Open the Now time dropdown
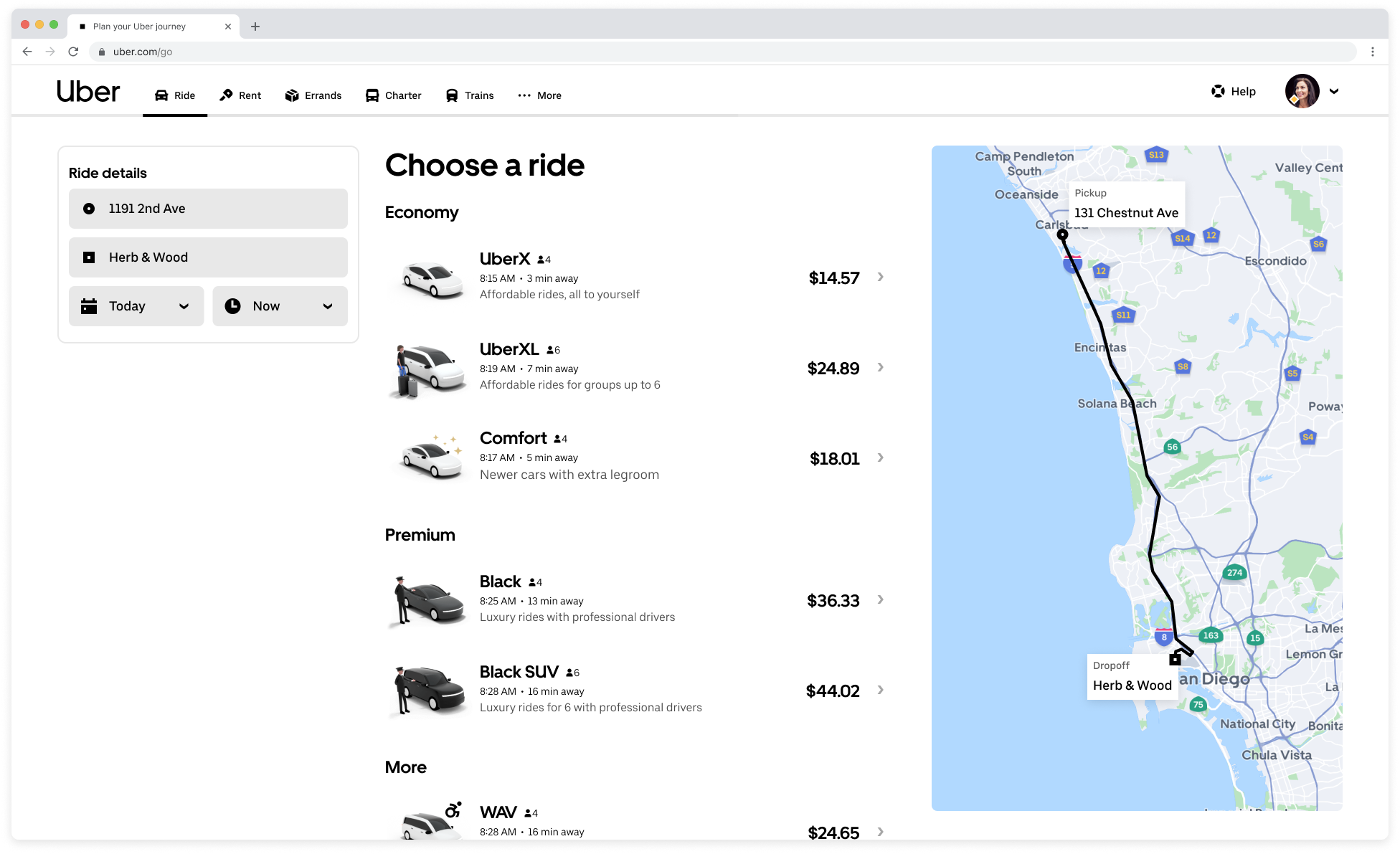1400x854 pixels. point(280,306)
